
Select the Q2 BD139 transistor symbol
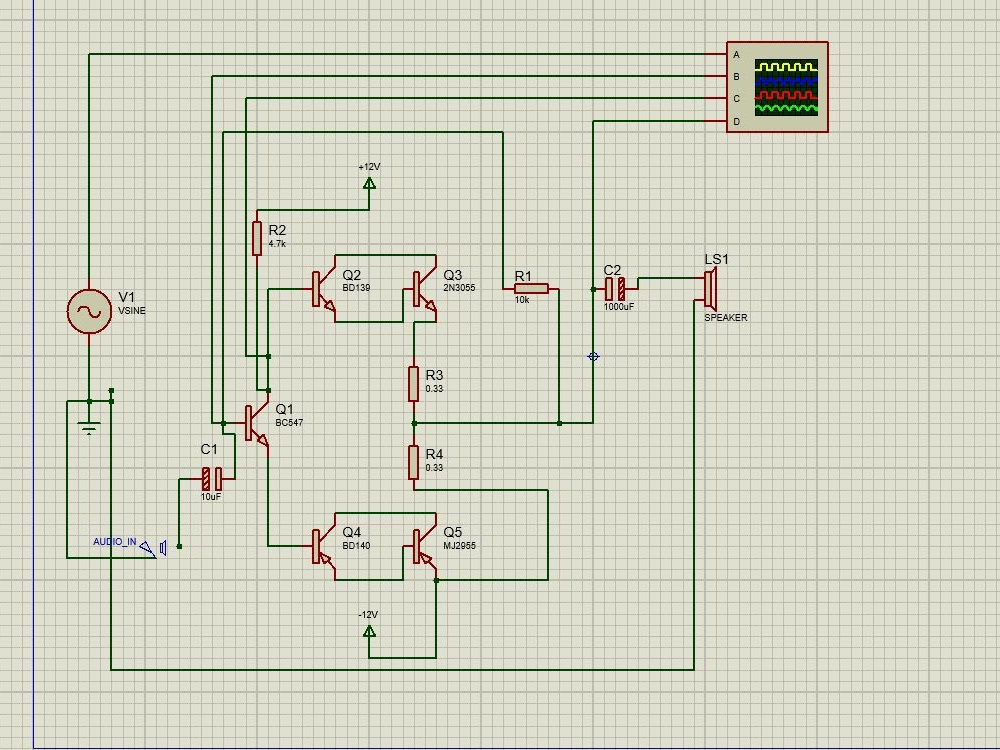324,289
